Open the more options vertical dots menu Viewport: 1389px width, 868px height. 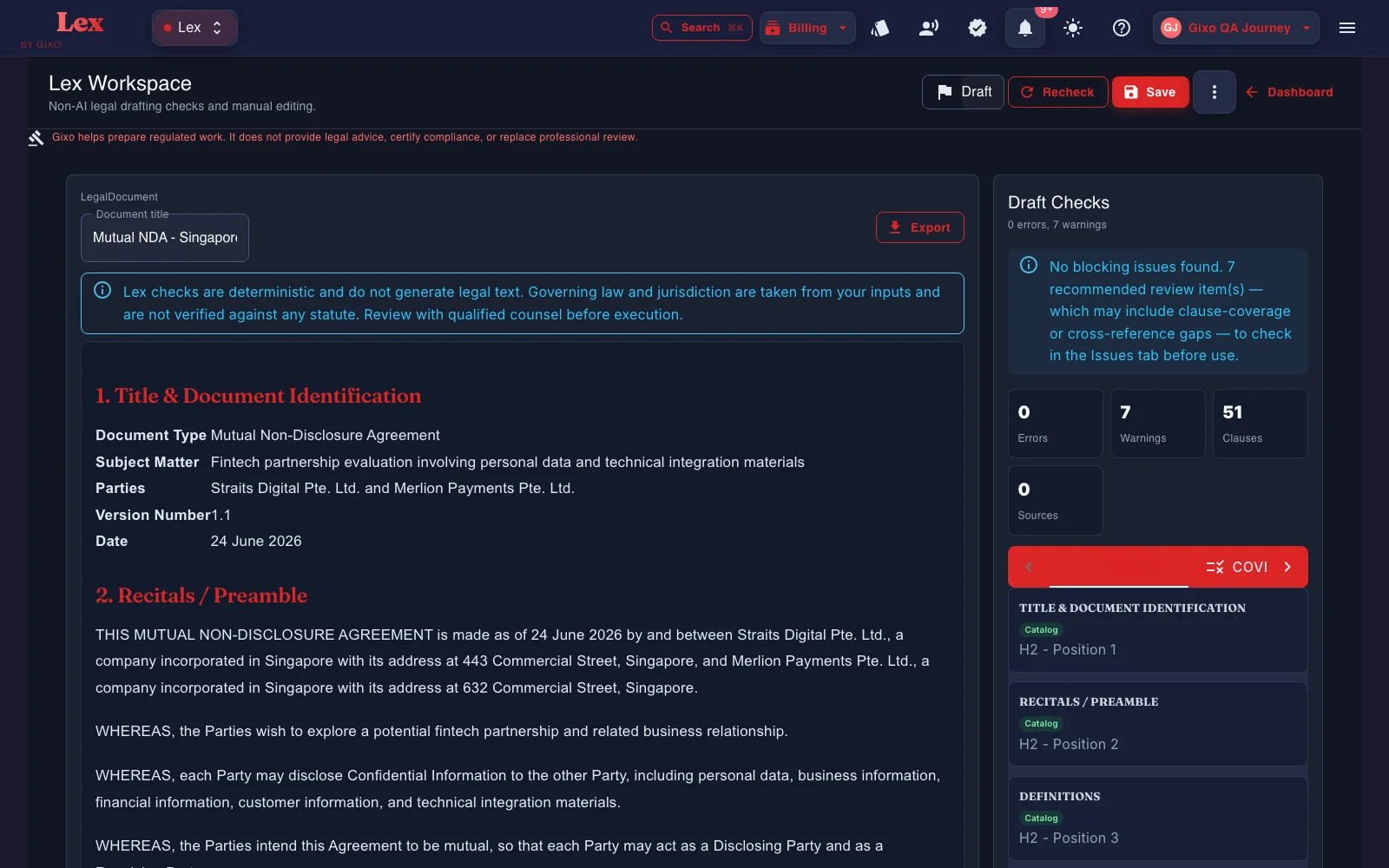click(x=1214, y=92)
